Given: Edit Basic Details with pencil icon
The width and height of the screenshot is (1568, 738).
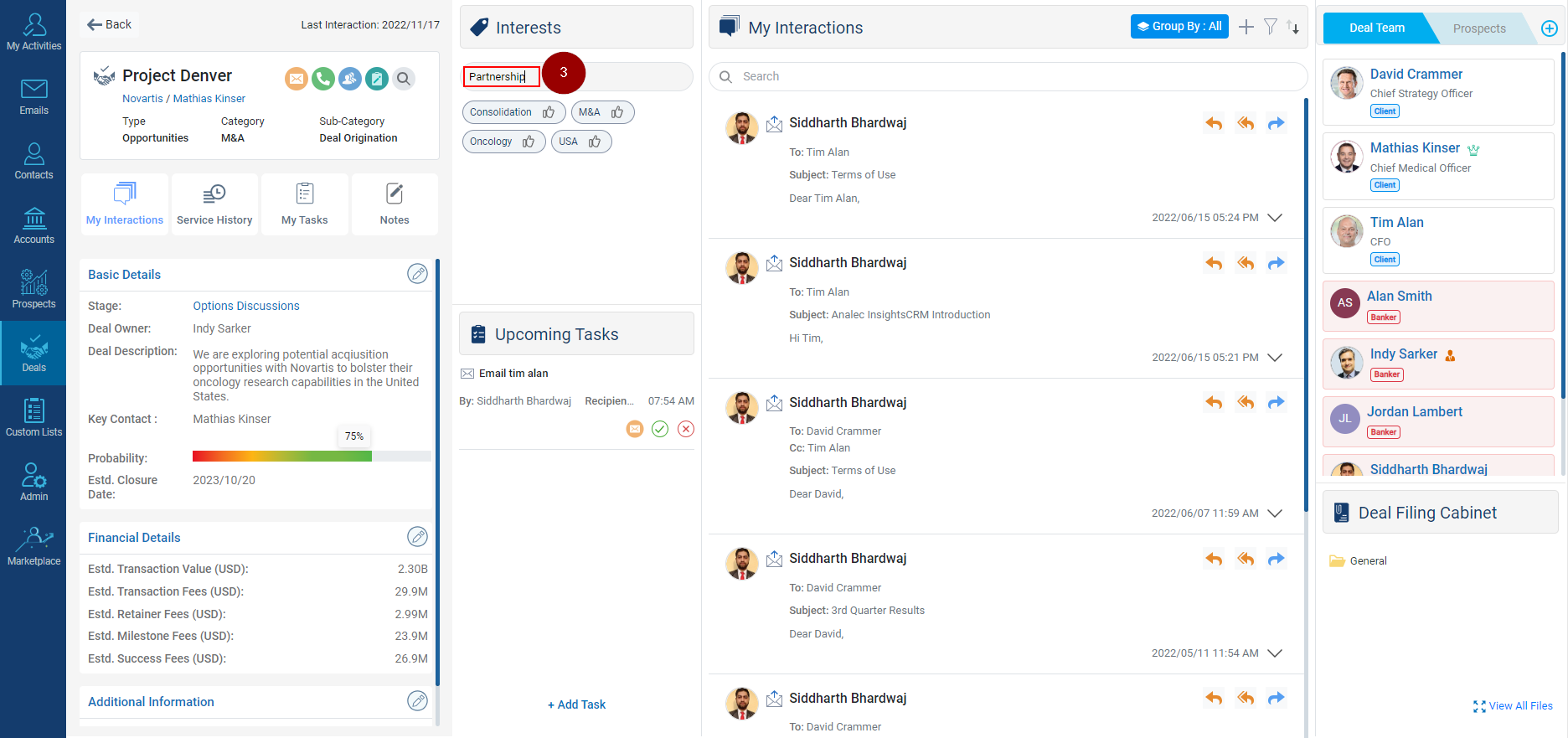Looking at the screenshot, I should pyautogui.click(x=417, y=274).
